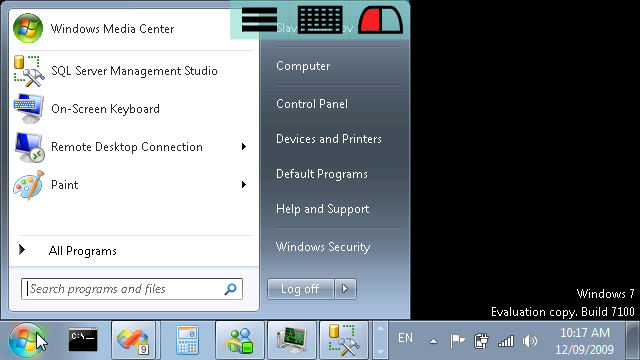Open the EN language bar indicator
640x360 pixels.
click(x=405, y=338)
